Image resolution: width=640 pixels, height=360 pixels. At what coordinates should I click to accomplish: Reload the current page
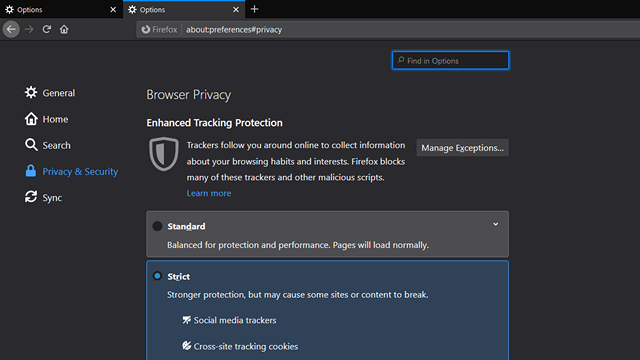(47, 29)
